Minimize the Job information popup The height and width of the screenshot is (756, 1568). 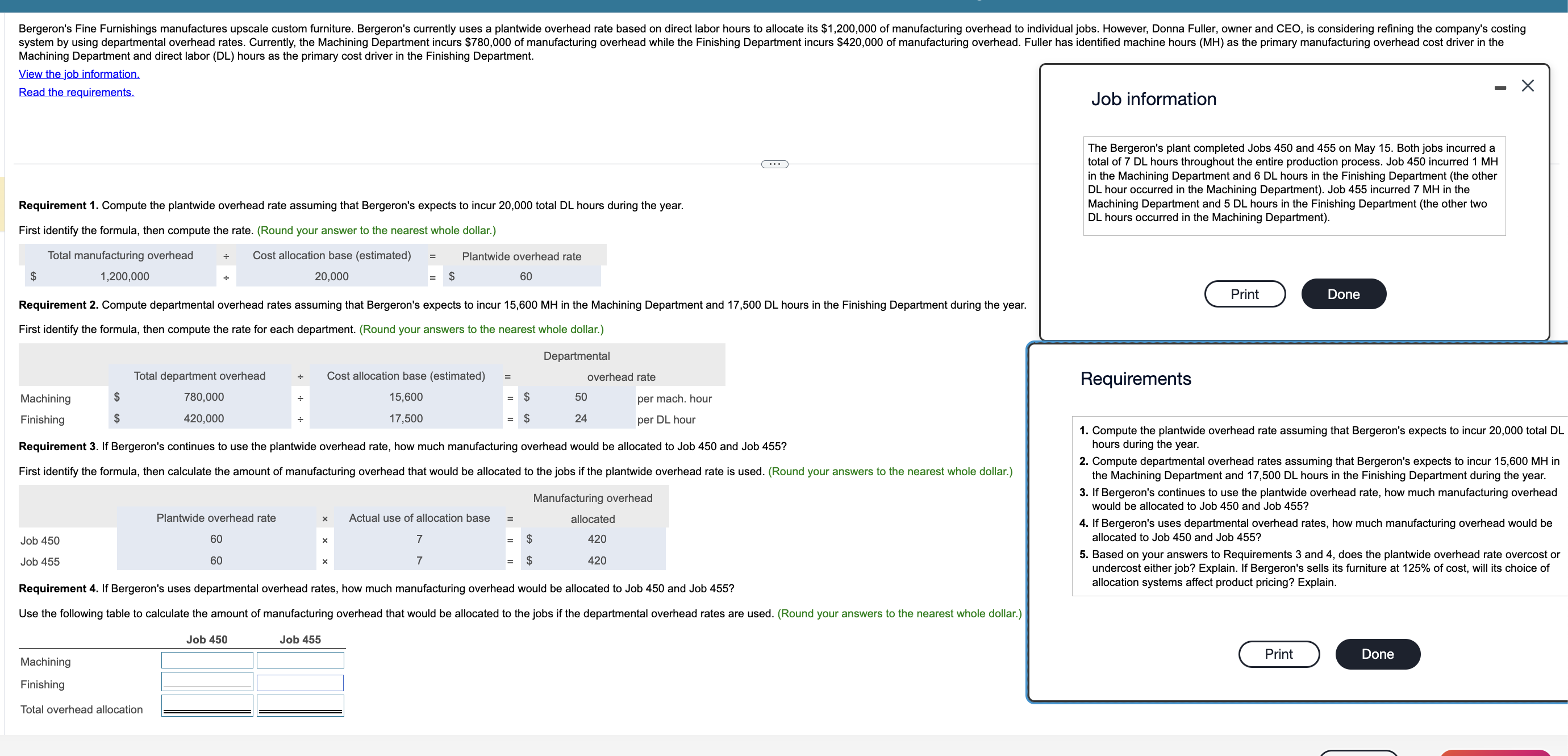(x=1500, y=88)
